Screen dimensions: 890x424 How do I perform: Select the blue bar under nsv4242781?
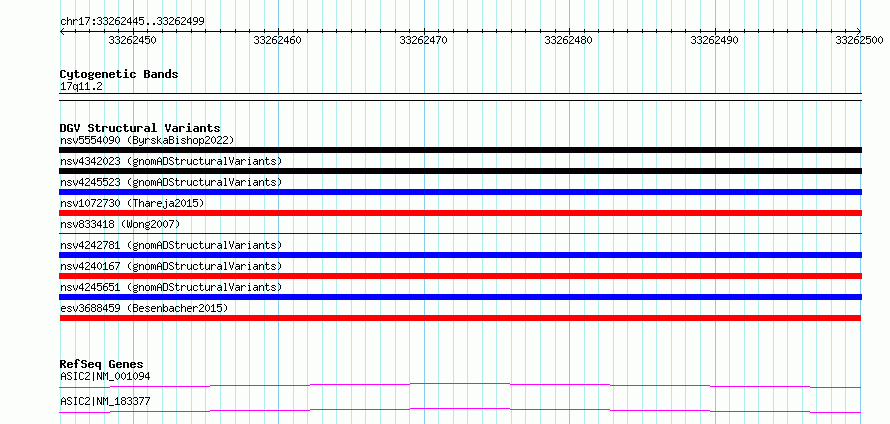coord(460,255)
